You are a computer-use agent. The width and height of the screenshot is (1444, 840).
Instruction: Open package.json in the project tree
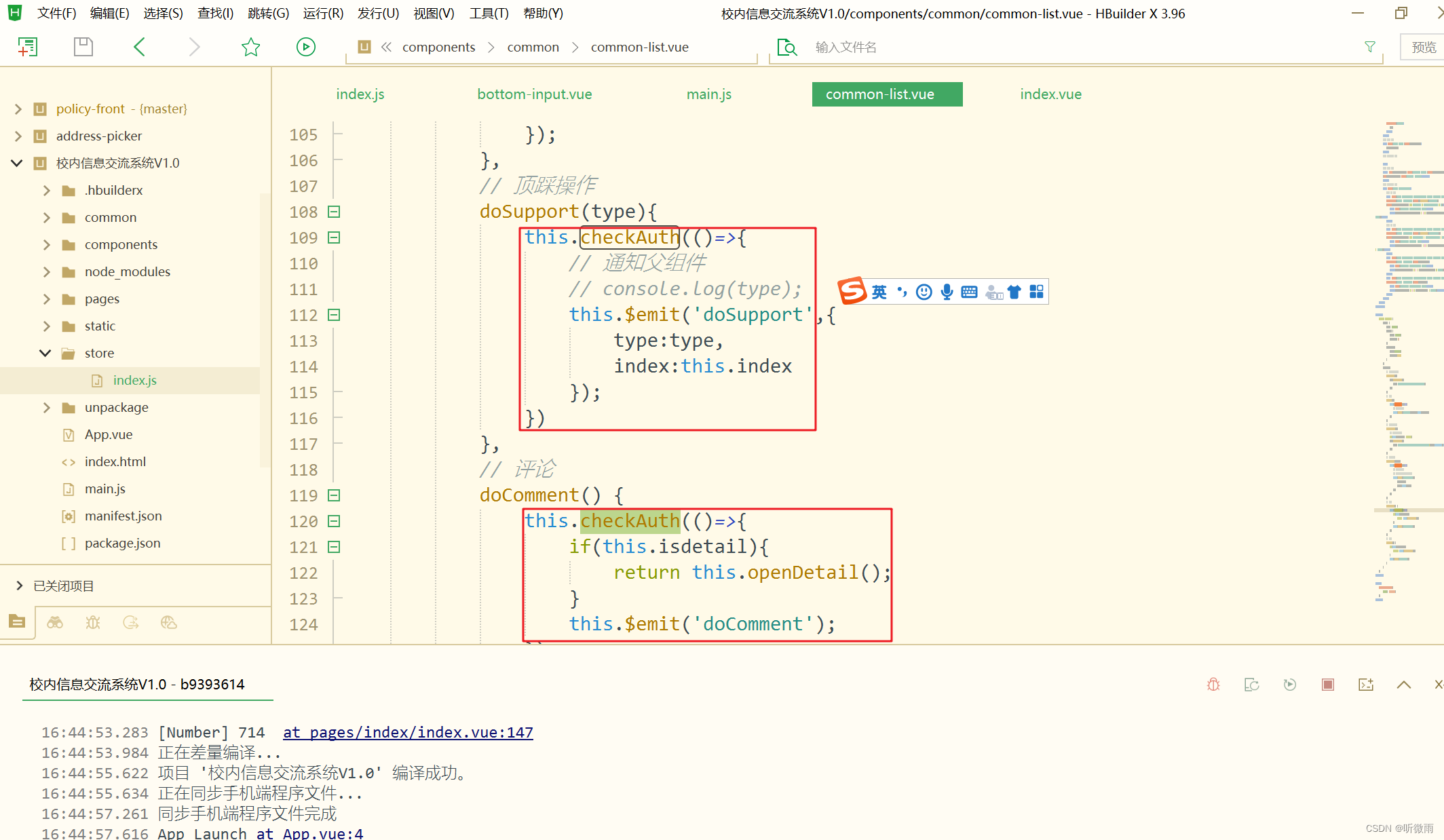122,543
